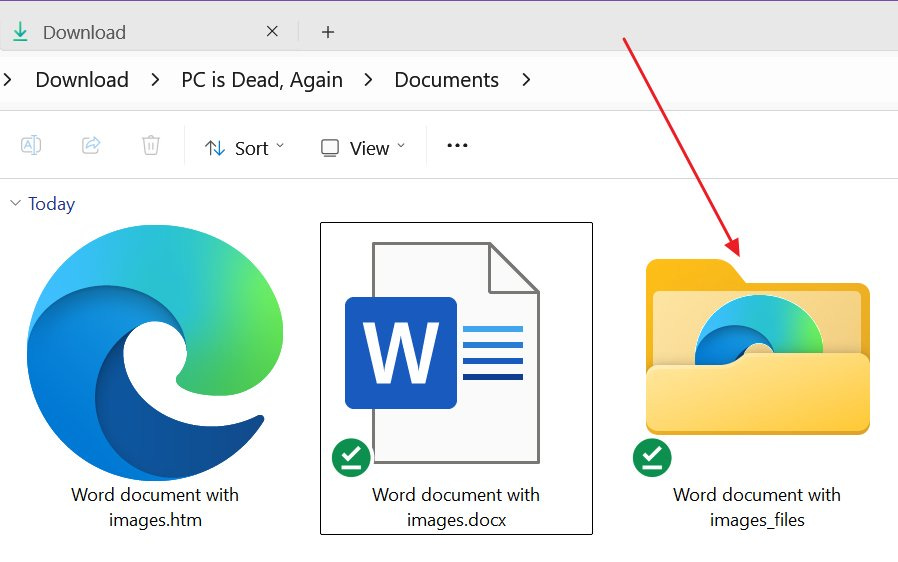
Task: Click the Today group label
Action: (x=52, y=203)
